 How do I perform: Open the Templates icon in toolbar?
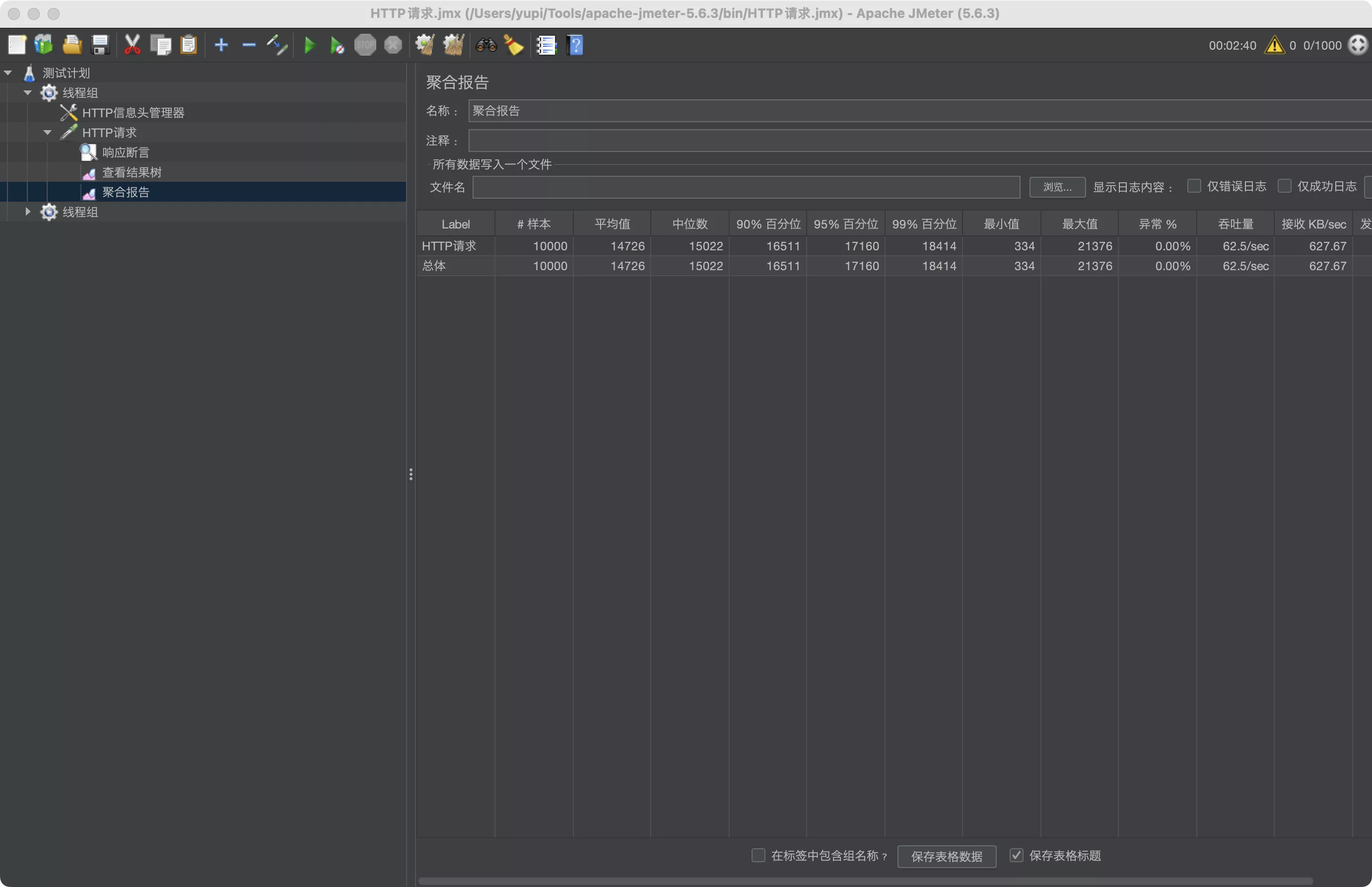44,44
